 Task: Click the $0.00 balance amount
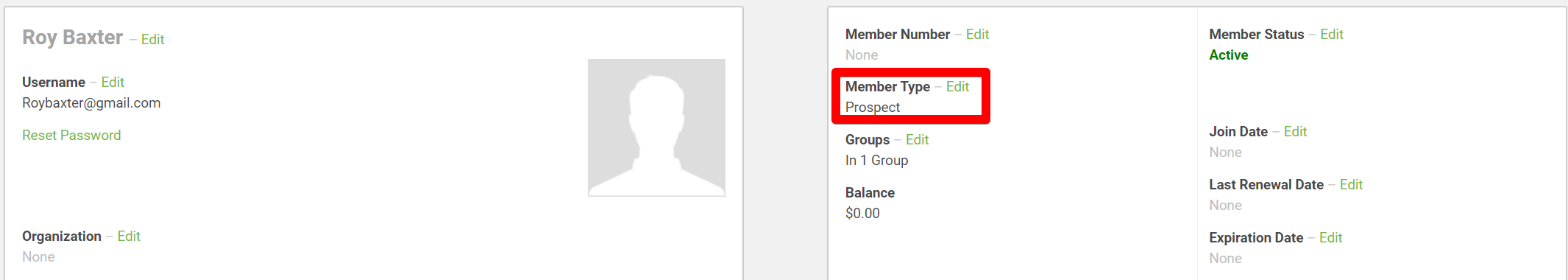click(862, 214)
